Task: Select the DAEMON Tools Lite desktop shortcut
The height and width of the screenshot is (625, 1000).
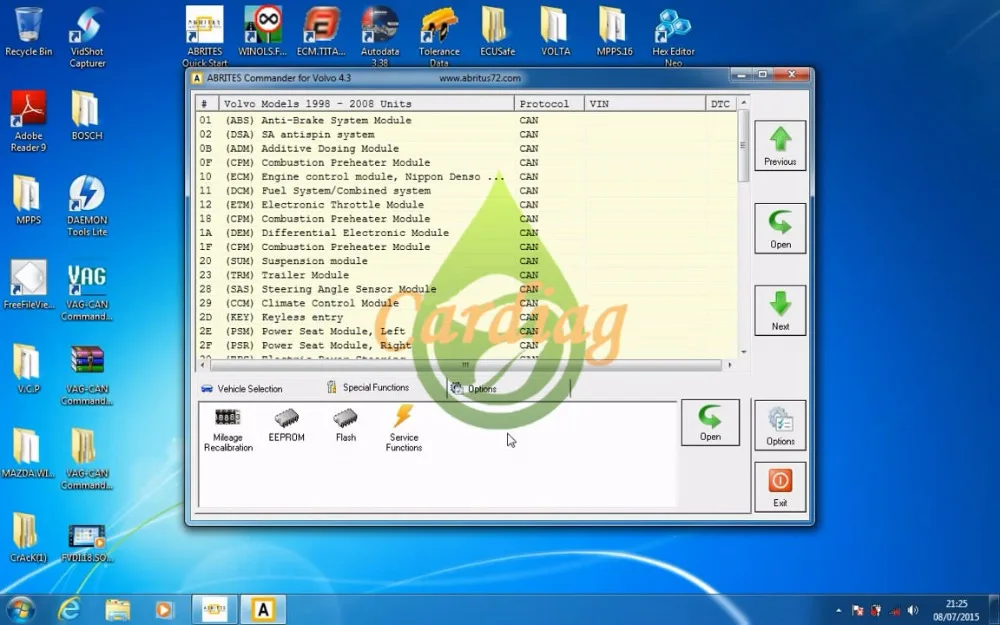Action: pos(87,206)
